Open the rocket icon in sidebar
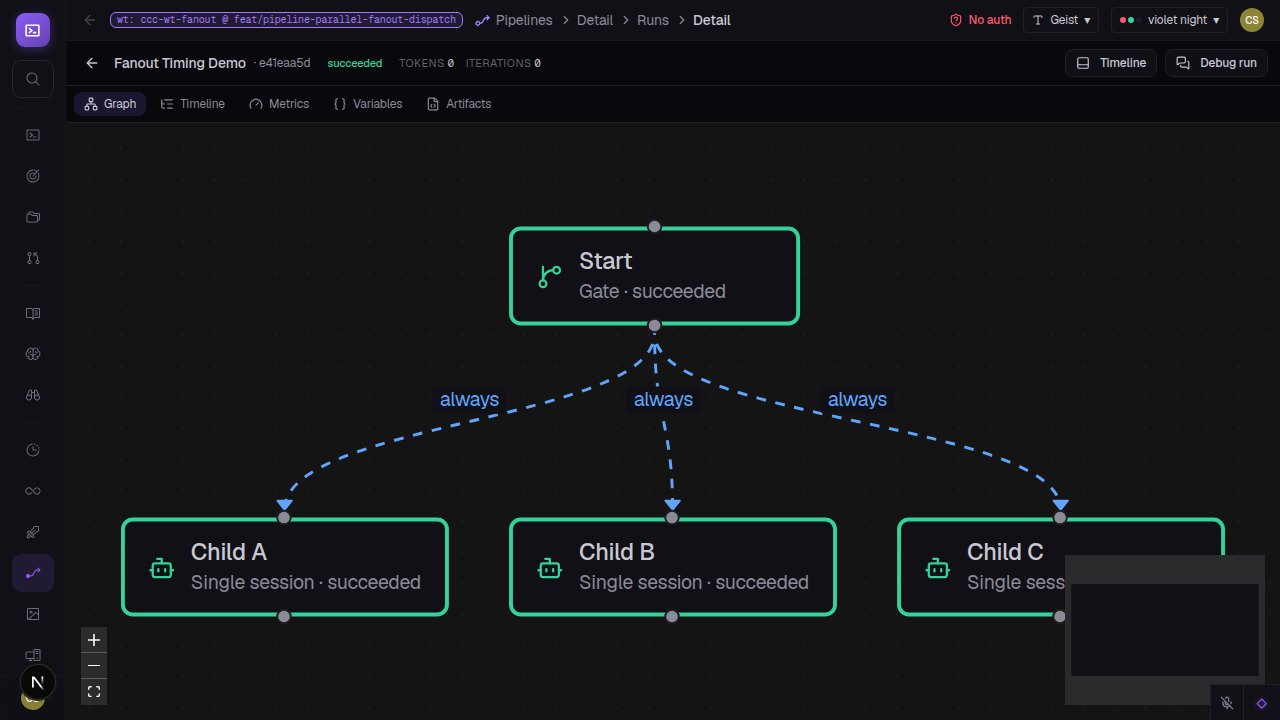Screen dimensions: 1280x720 [33, 532]
